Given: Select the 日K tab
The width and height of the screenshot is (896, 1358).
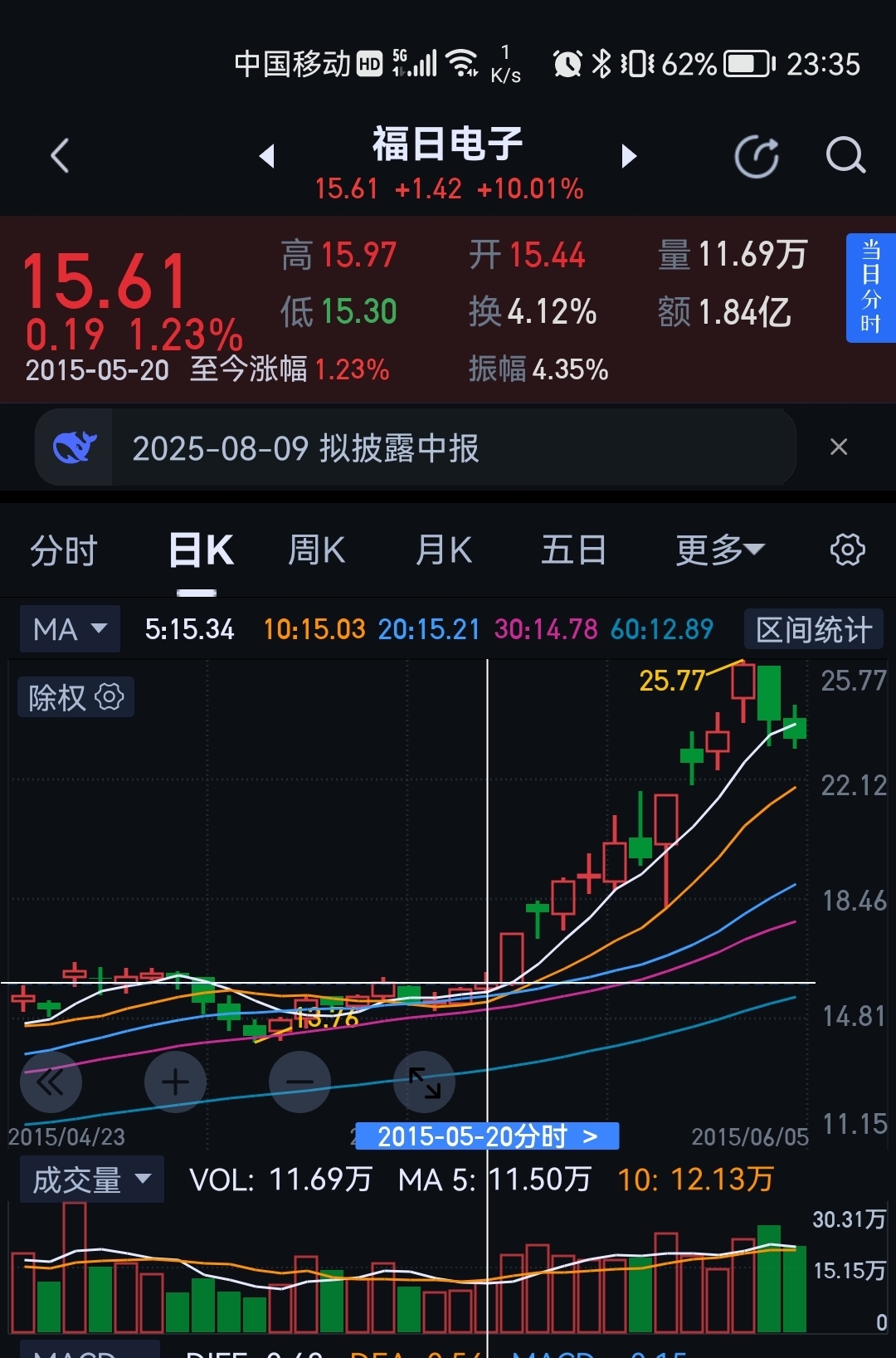Looking at the screenshot, I should tap(201, 550).
